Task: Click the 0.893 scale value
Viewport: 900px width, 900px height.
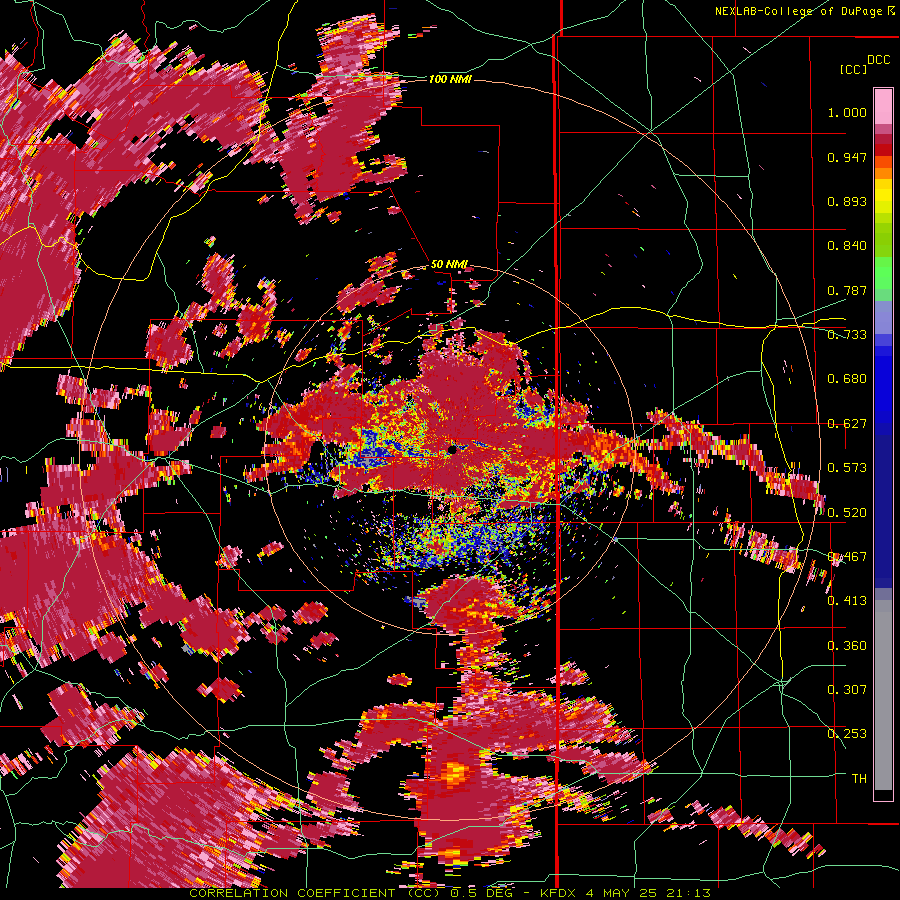Action: (847, 201)
